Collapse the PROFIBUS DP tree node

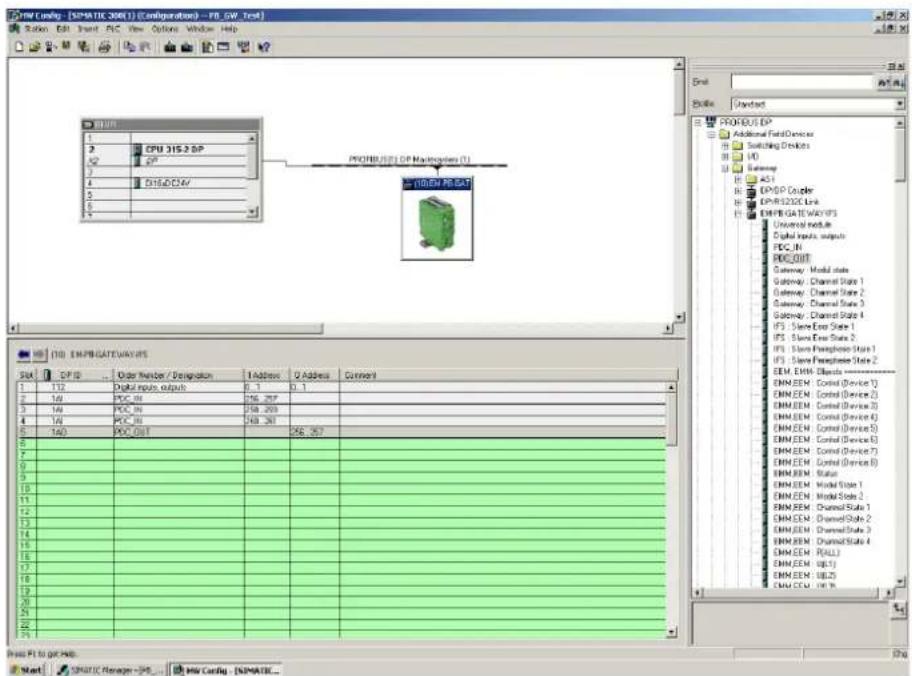point(698,122)
